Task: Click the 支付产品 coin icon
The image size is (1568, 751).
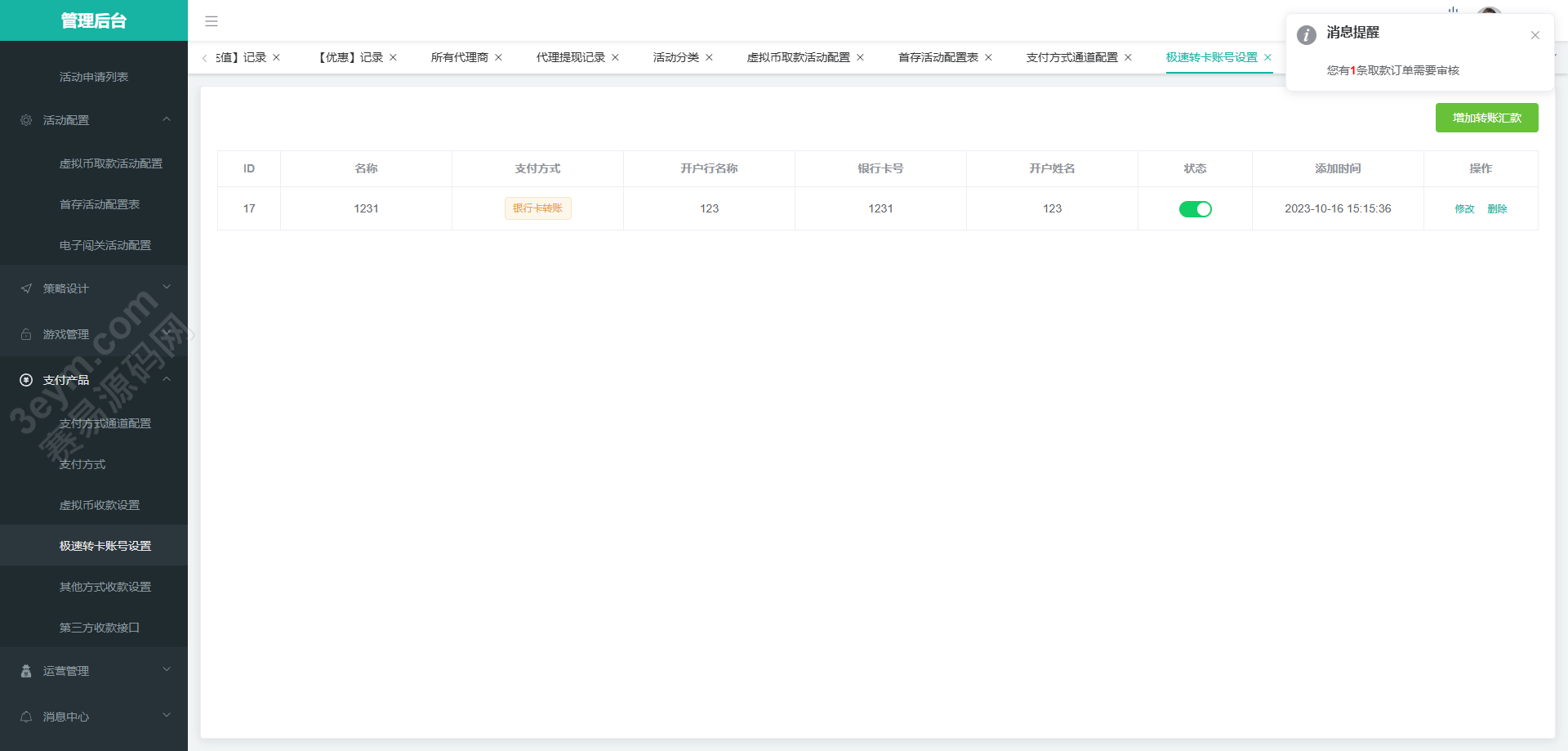Action: 26,380
